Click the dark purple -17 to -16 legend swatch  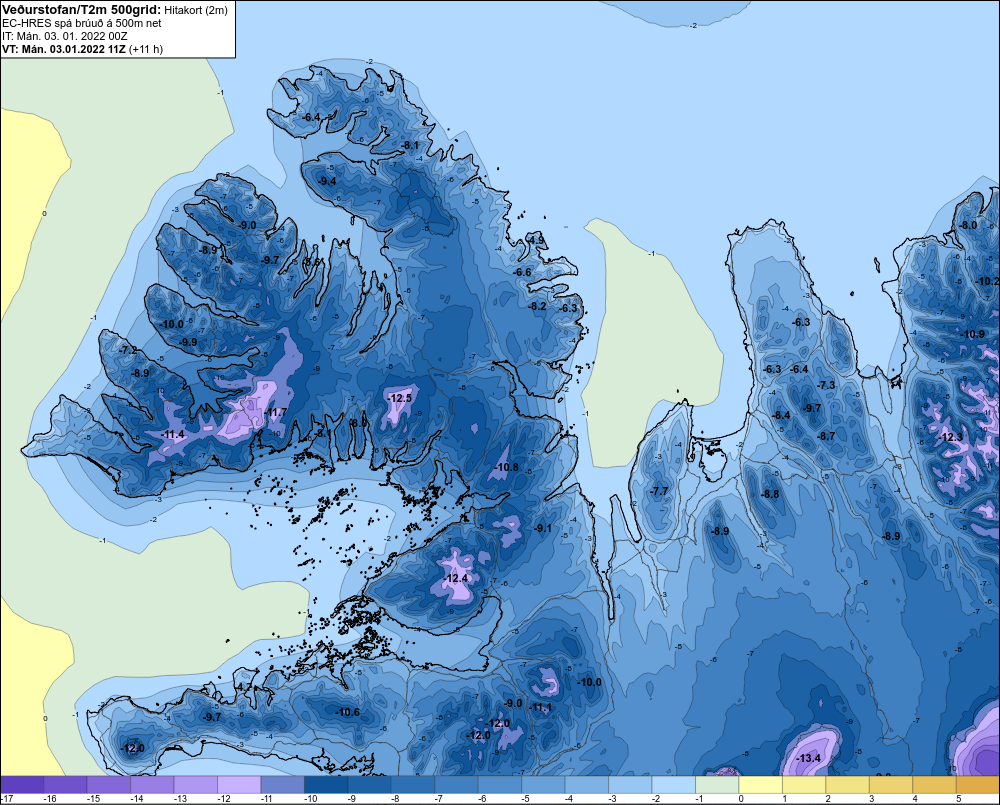(22, 785)
